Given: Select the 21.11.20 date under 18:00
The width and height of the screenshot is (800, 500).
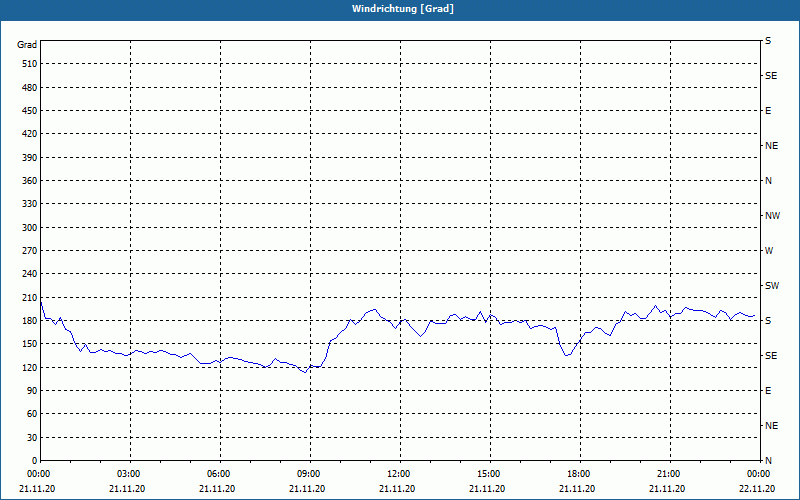Looking at the screenshot, I should coord(577,489).
